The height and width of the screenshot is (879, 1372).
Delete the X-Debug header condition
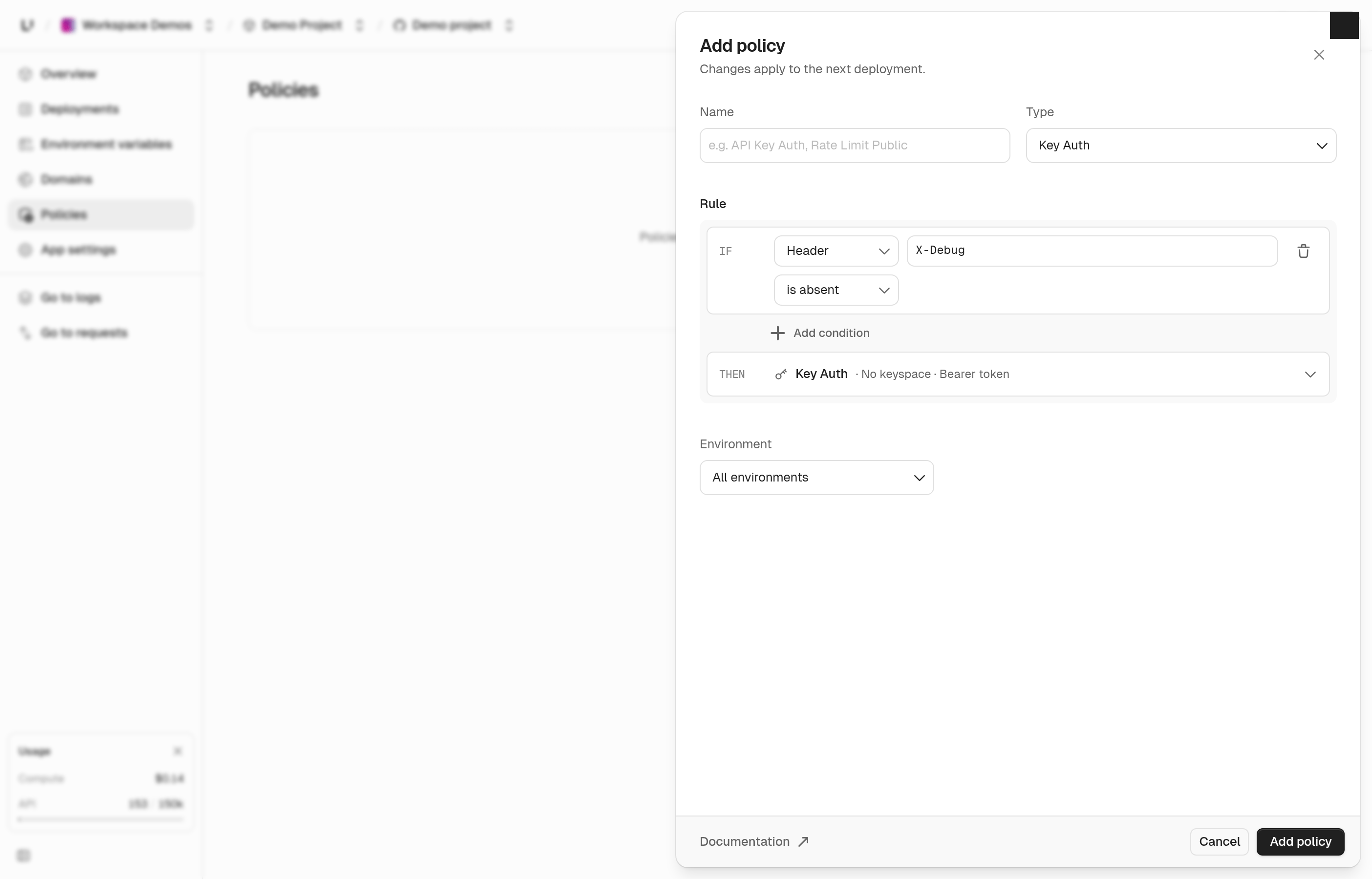pyautogui.click(x=1304, y=251)
